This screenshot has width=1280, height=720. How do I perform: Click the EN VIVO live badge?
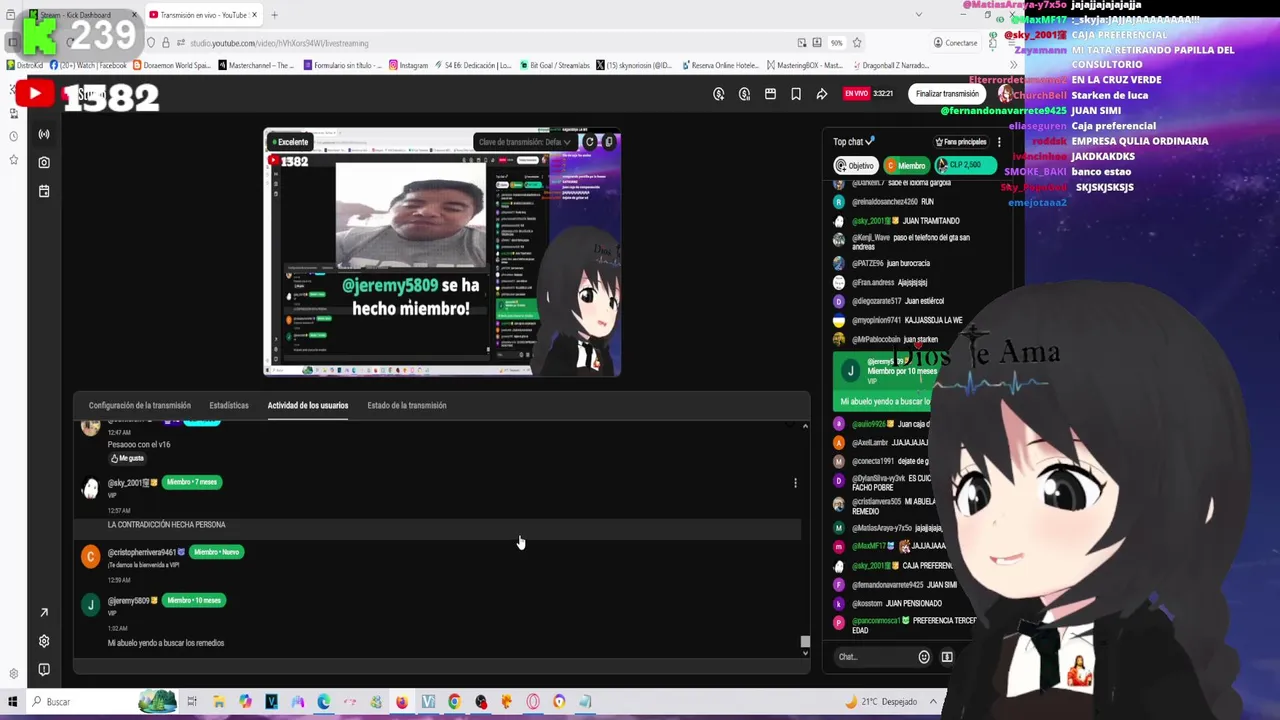pos(856,94)
